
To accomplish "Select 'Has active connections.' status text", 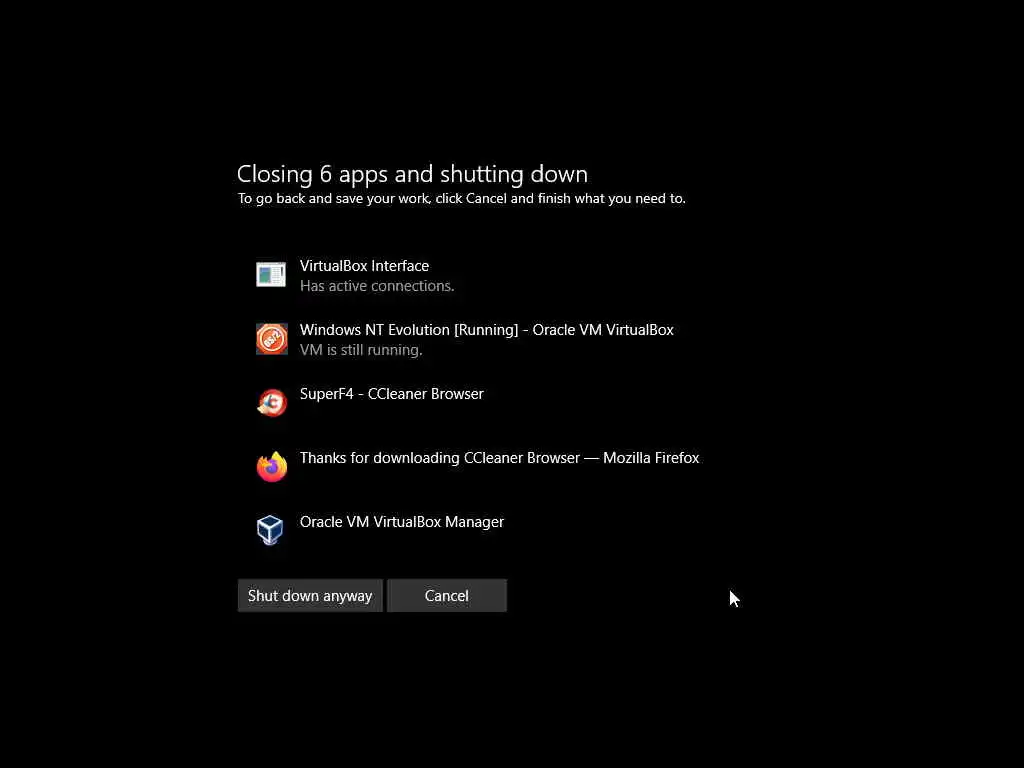I will tap(377, 286).
